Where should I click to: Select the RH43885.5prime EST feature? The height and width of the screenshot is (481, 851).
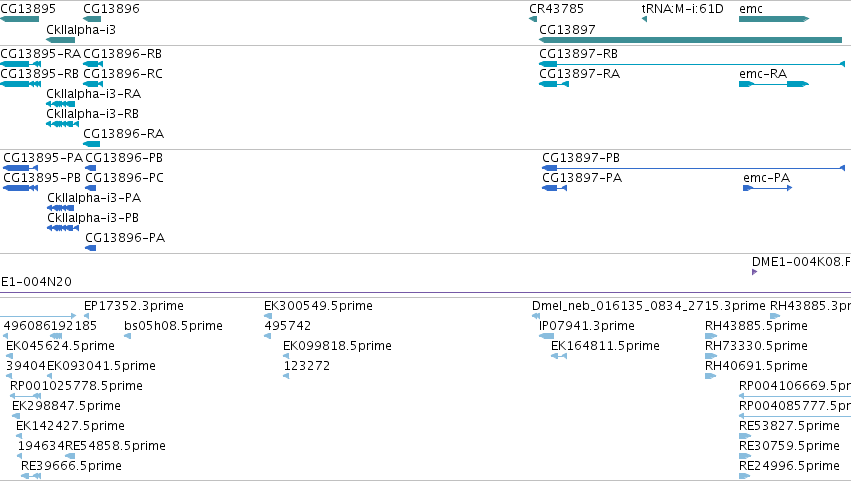(711, 336)
